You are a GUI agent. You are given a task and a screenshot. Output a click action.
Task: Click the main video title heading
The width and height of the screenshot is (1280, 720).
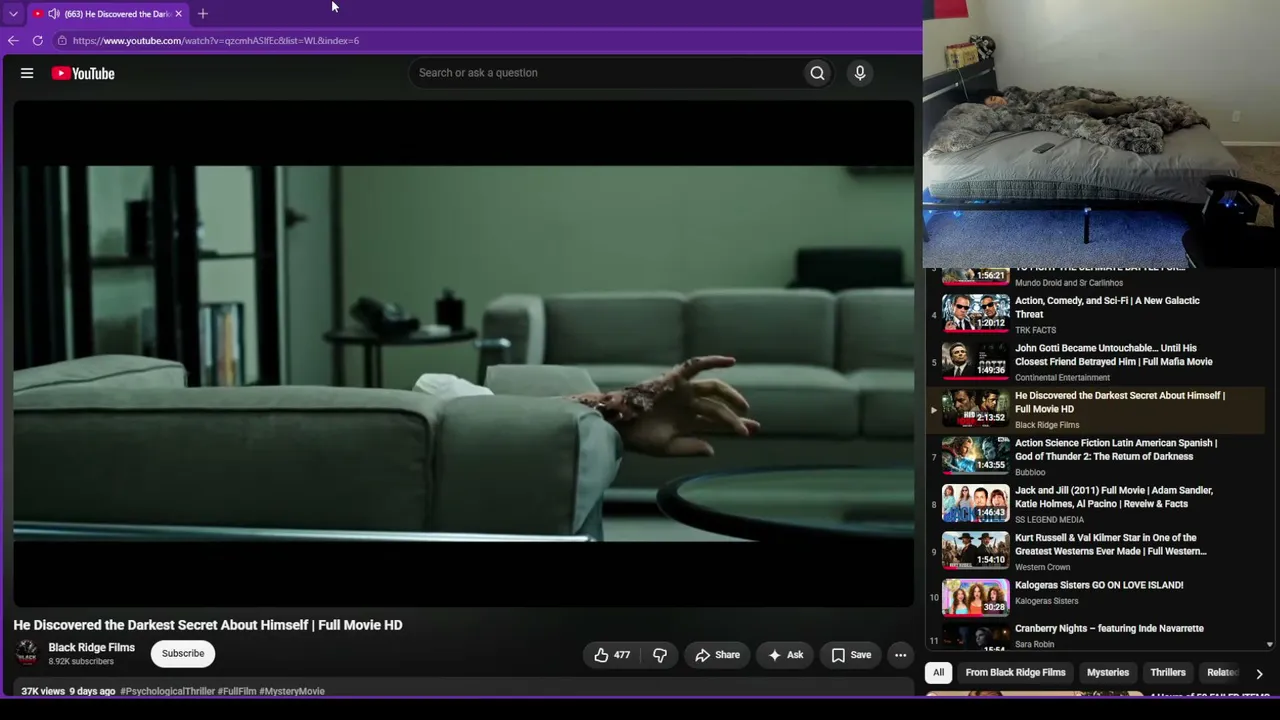click(x=208, y=625)
